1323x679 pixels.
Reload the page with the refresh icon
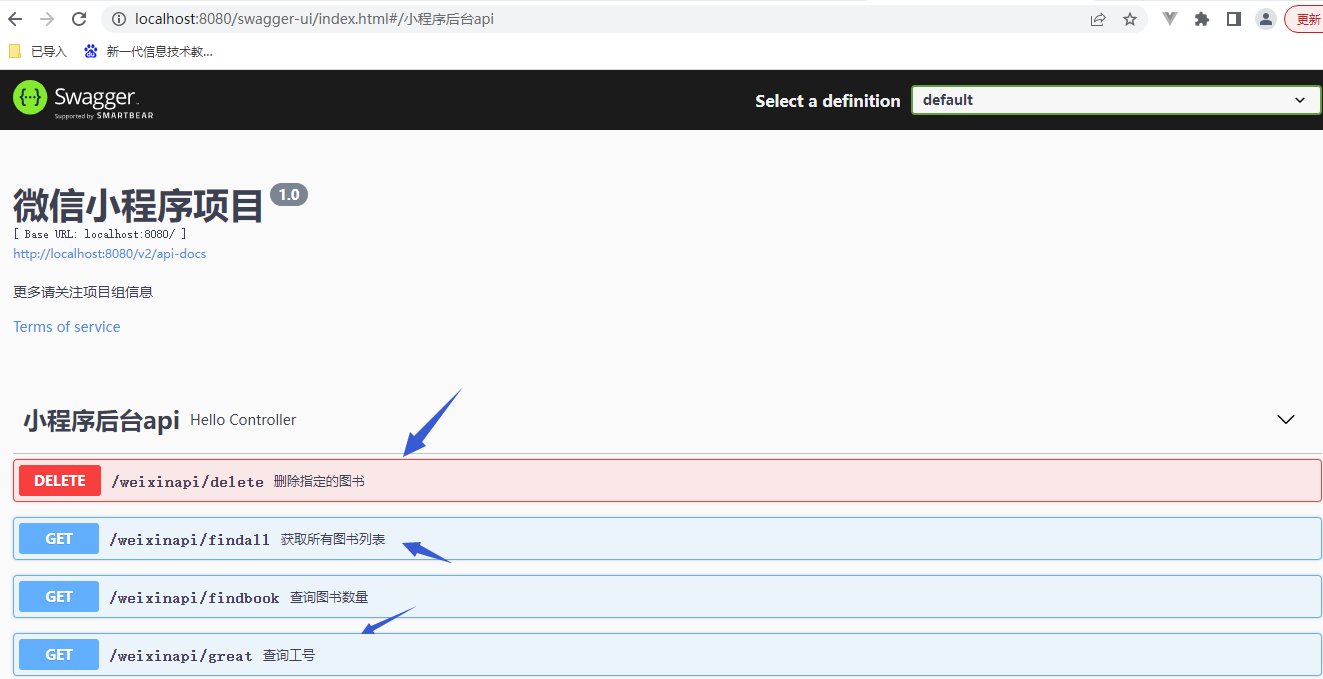point(79,19)
